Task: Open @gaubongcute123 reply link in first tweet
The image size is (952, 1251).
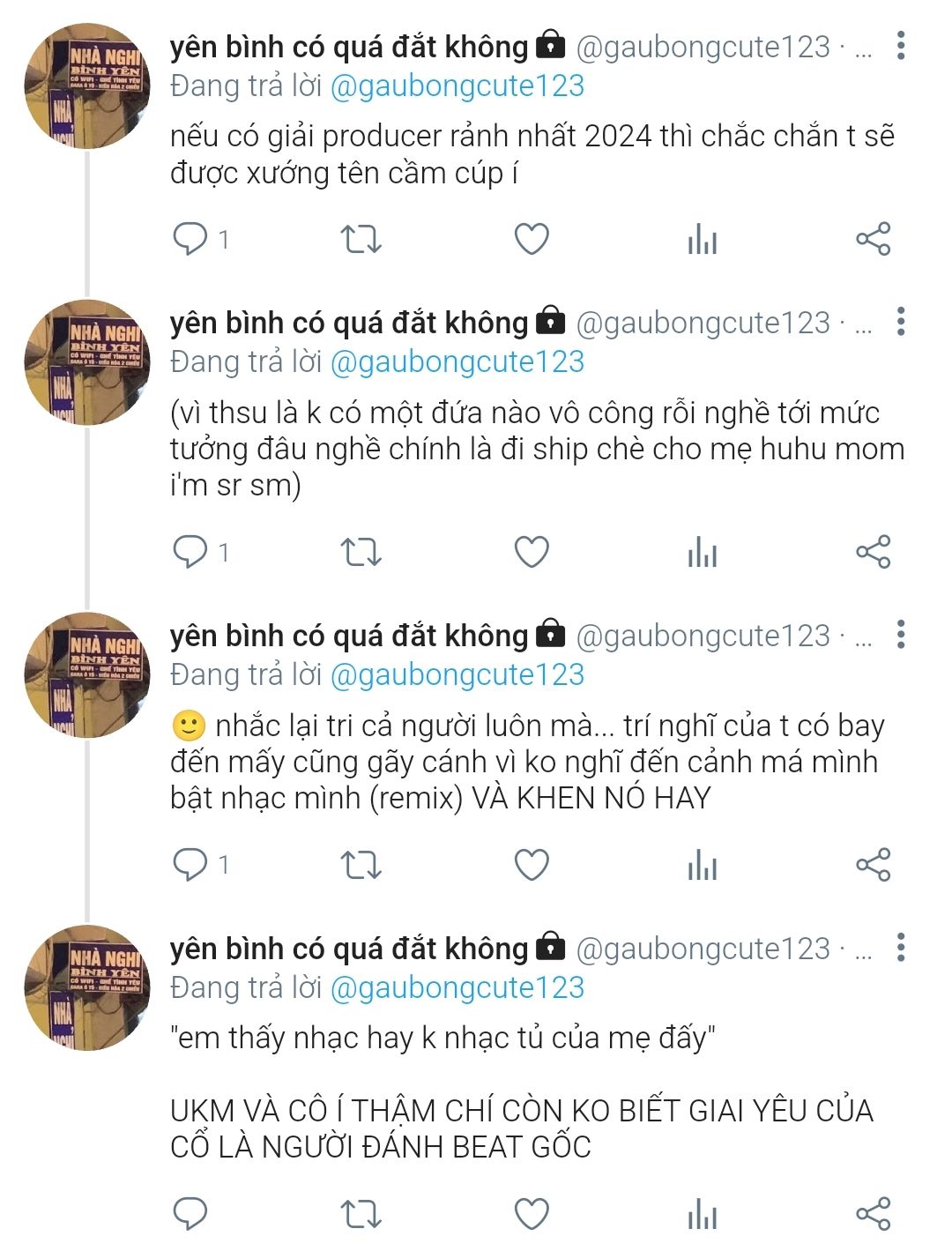Action: (457, 86)
